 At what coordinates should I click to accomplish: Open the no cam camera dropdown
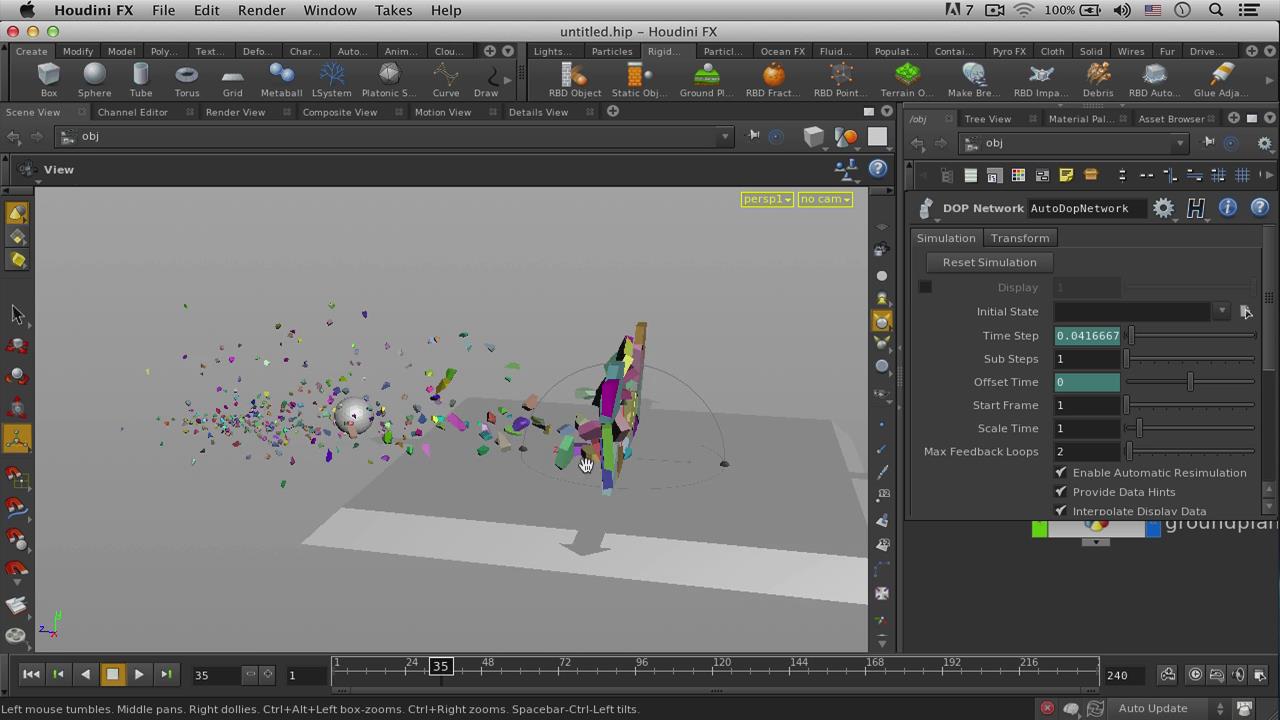[x=825, y=199]
